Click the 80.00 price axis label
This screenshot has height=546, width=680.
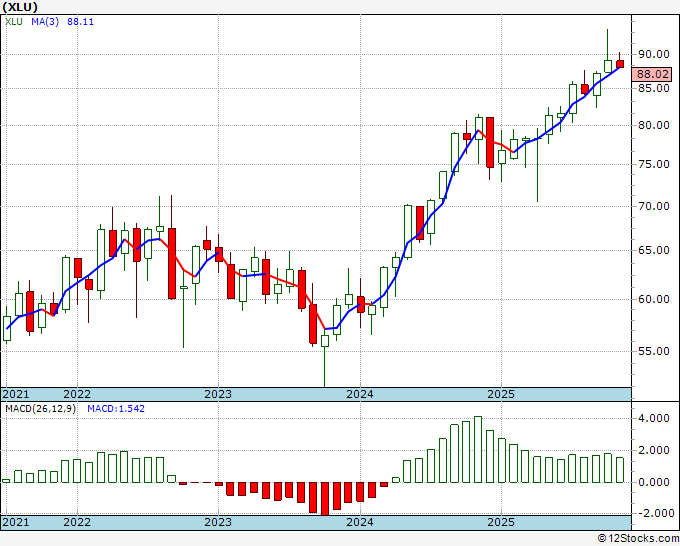pyautogui.click(x=654, y=125)
